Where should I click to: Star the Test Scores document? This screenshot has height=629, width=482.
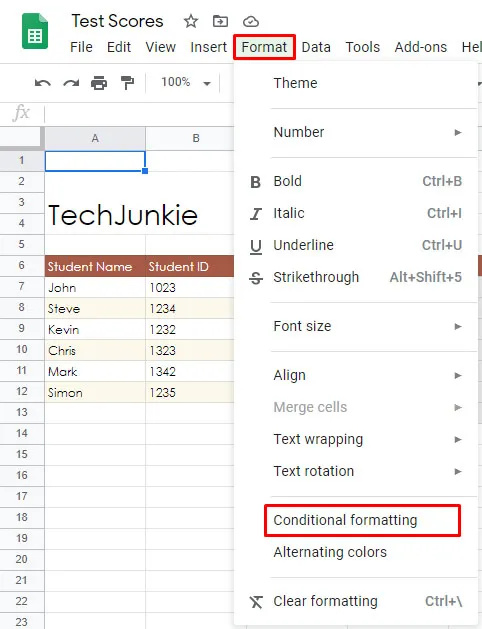[191, 21]
